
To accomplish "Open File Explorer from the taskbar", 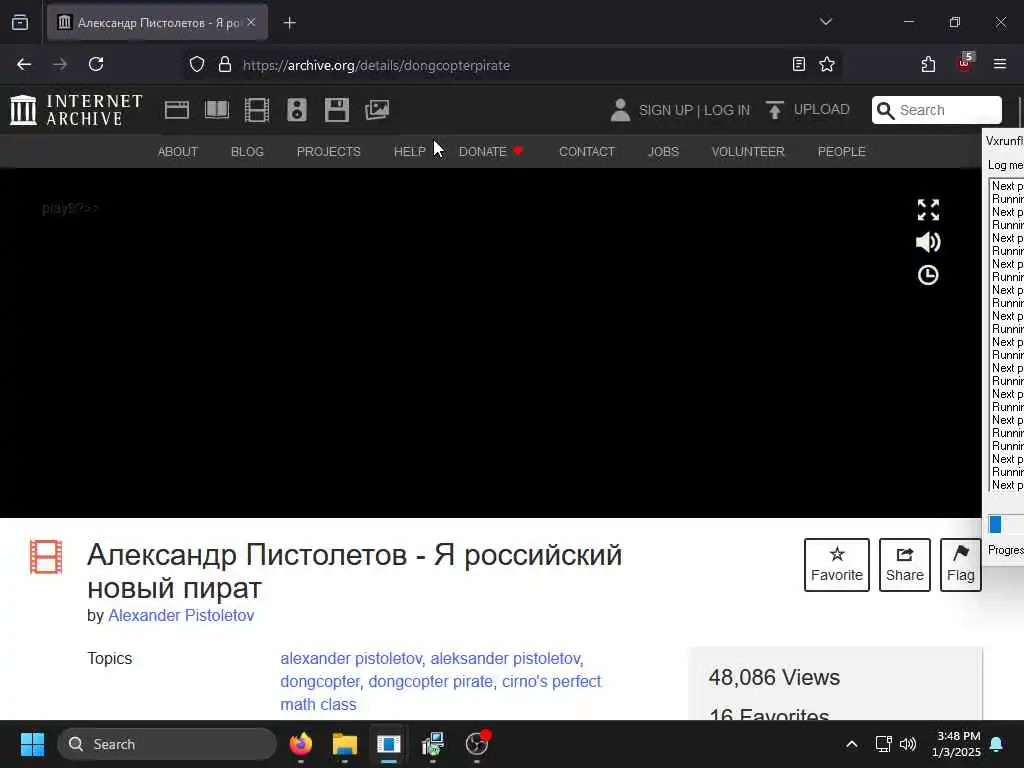I will [x=344, y=744].
